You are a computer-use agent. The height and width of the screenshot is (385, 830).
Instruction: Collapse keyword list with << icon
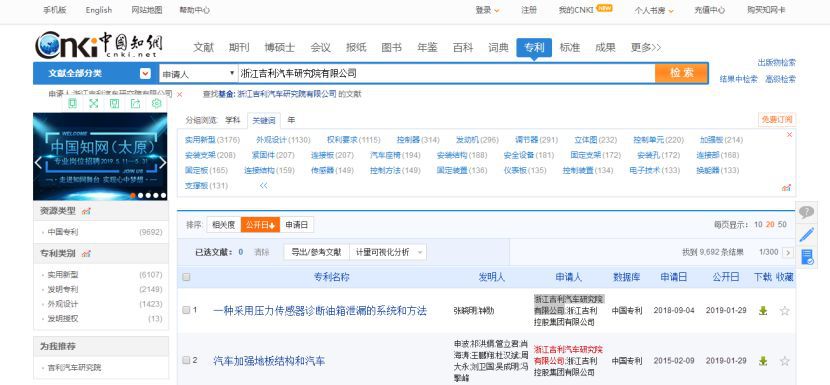click(264, 186)
